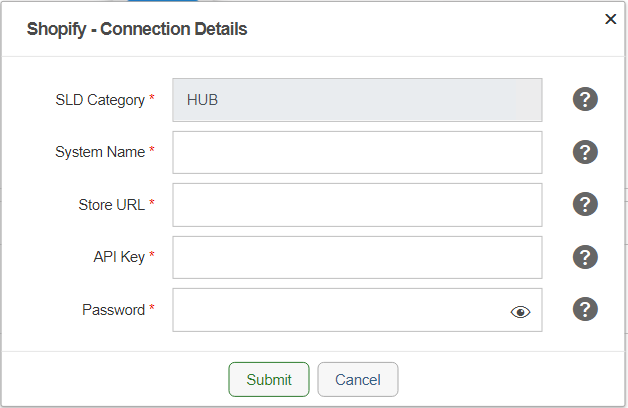Click the help icon beside Store URL
The height and width of the screenshot is (408, 628).
click(585, 204)
